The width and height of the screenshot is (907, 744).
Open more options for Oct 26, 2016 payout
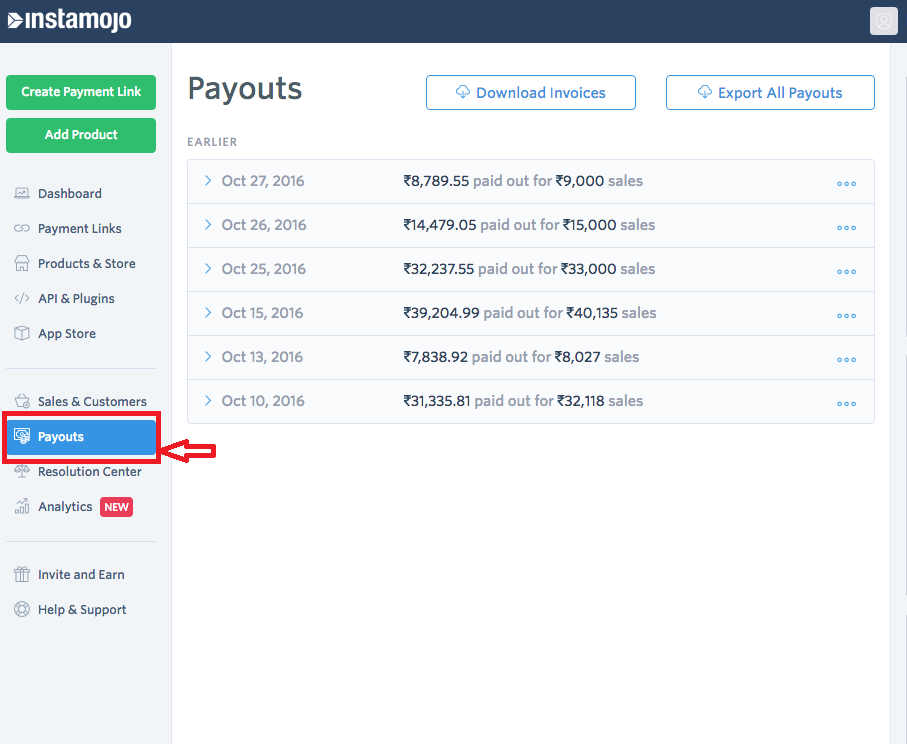tap(846, 227)
